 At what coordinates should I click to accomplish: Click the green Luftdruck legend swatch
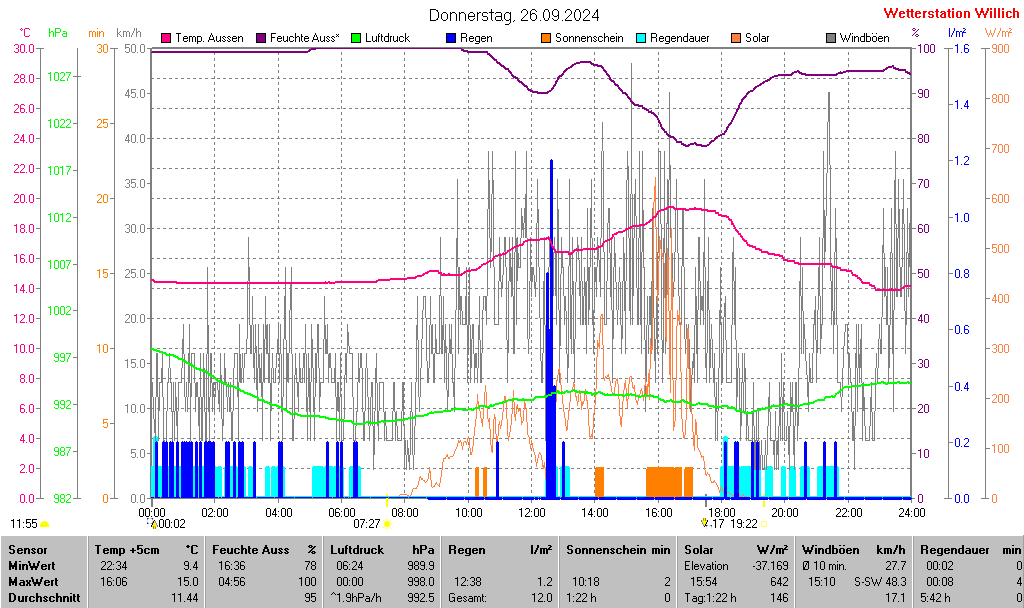click(356, 38)
